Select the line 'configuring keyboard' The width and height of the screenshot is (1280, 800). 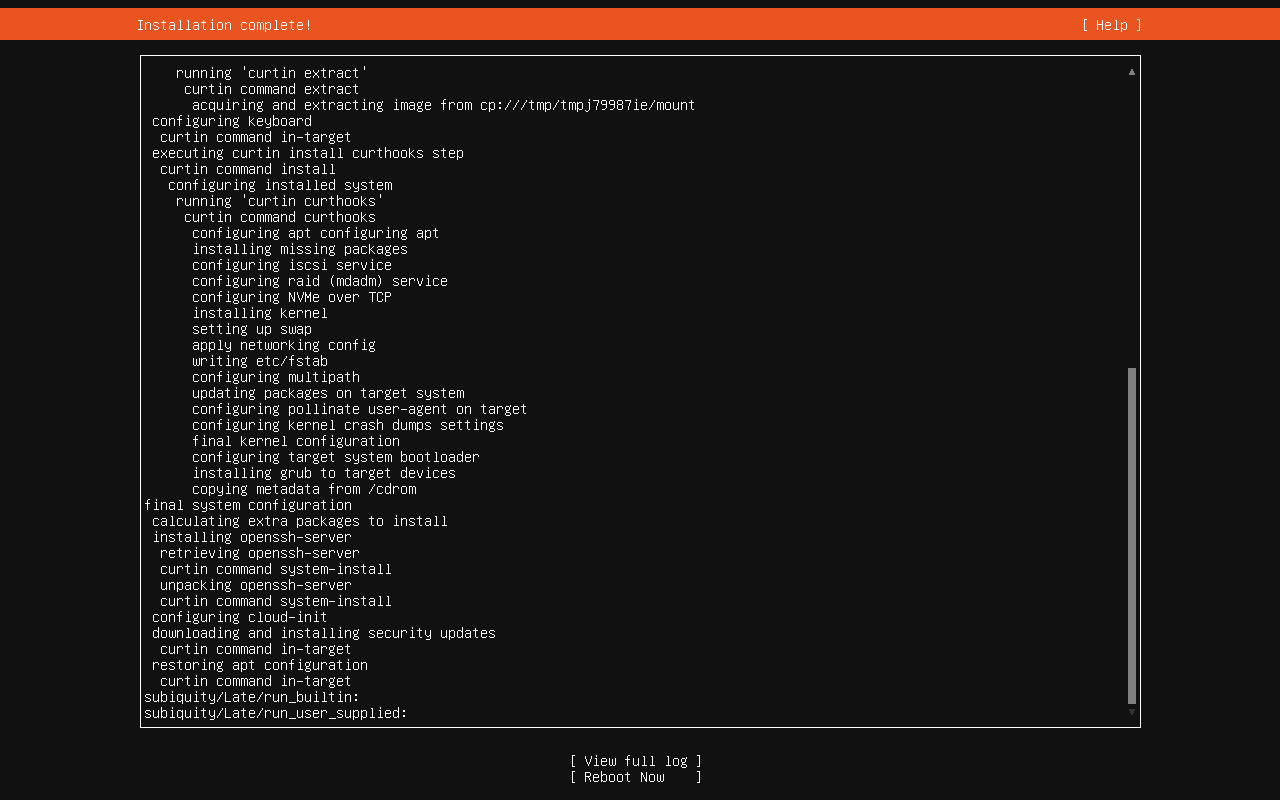click(x=232, y=121)
